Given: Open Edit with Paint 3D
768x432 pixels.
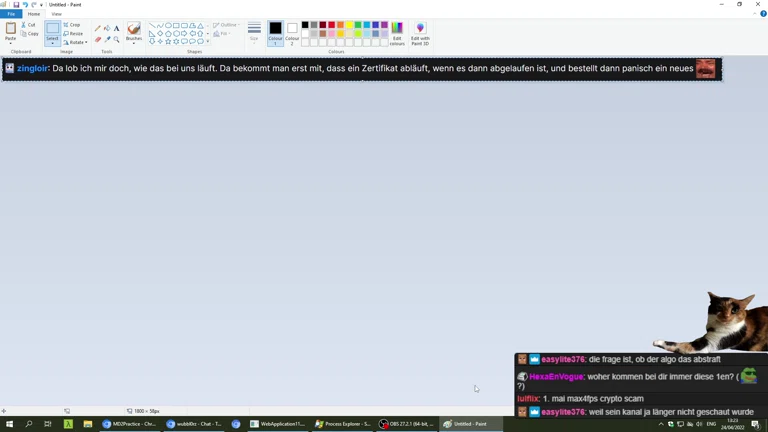Looking at the screenshot, I should (x=420, y=33).
